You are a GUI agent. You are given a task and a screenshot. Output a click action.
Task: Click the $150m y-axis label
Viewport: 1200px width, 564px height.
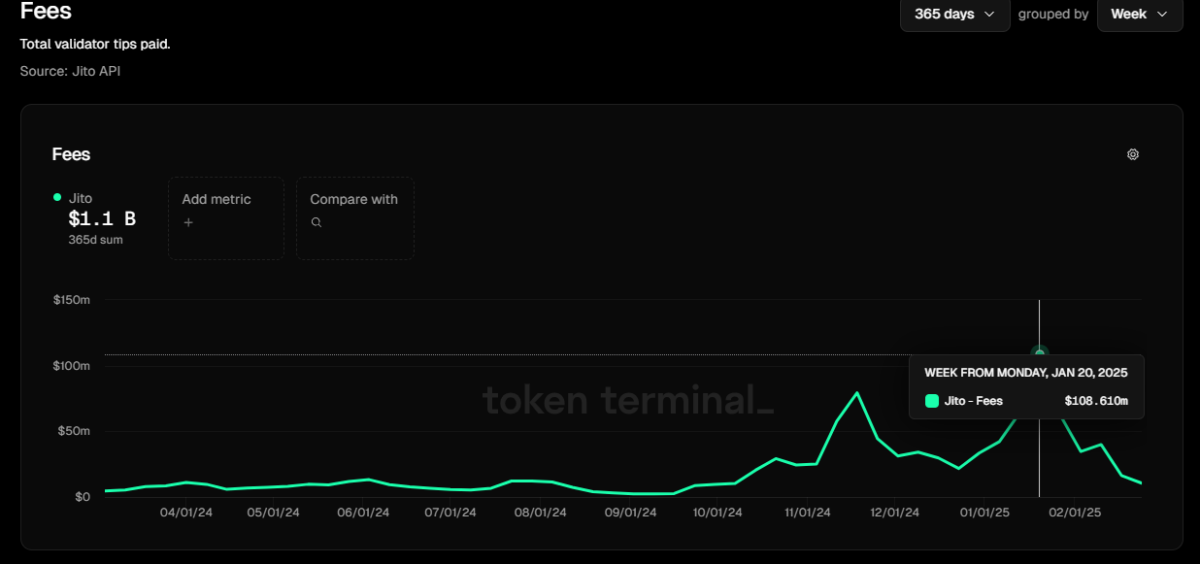click(x=71, y=299)
